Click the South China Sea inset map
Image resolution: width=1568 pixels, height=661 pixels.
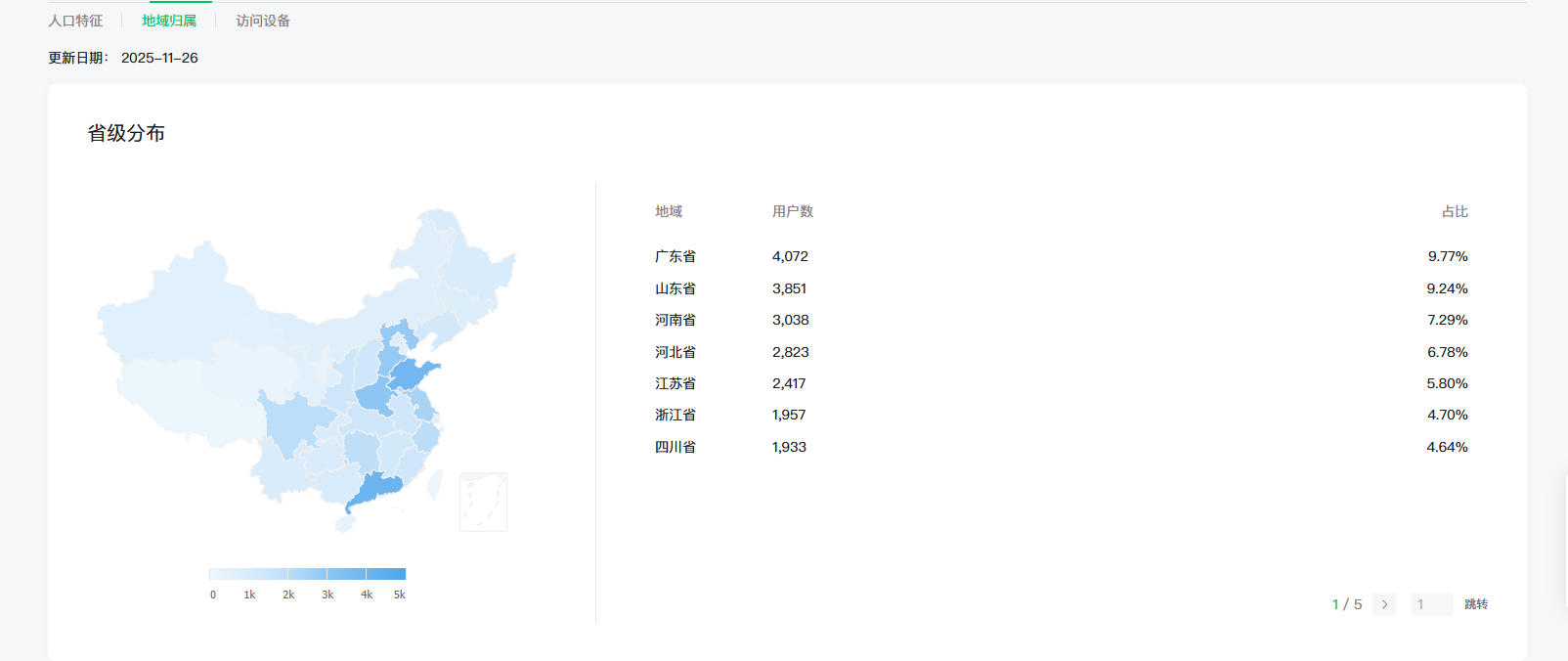(x=483, y=502)
